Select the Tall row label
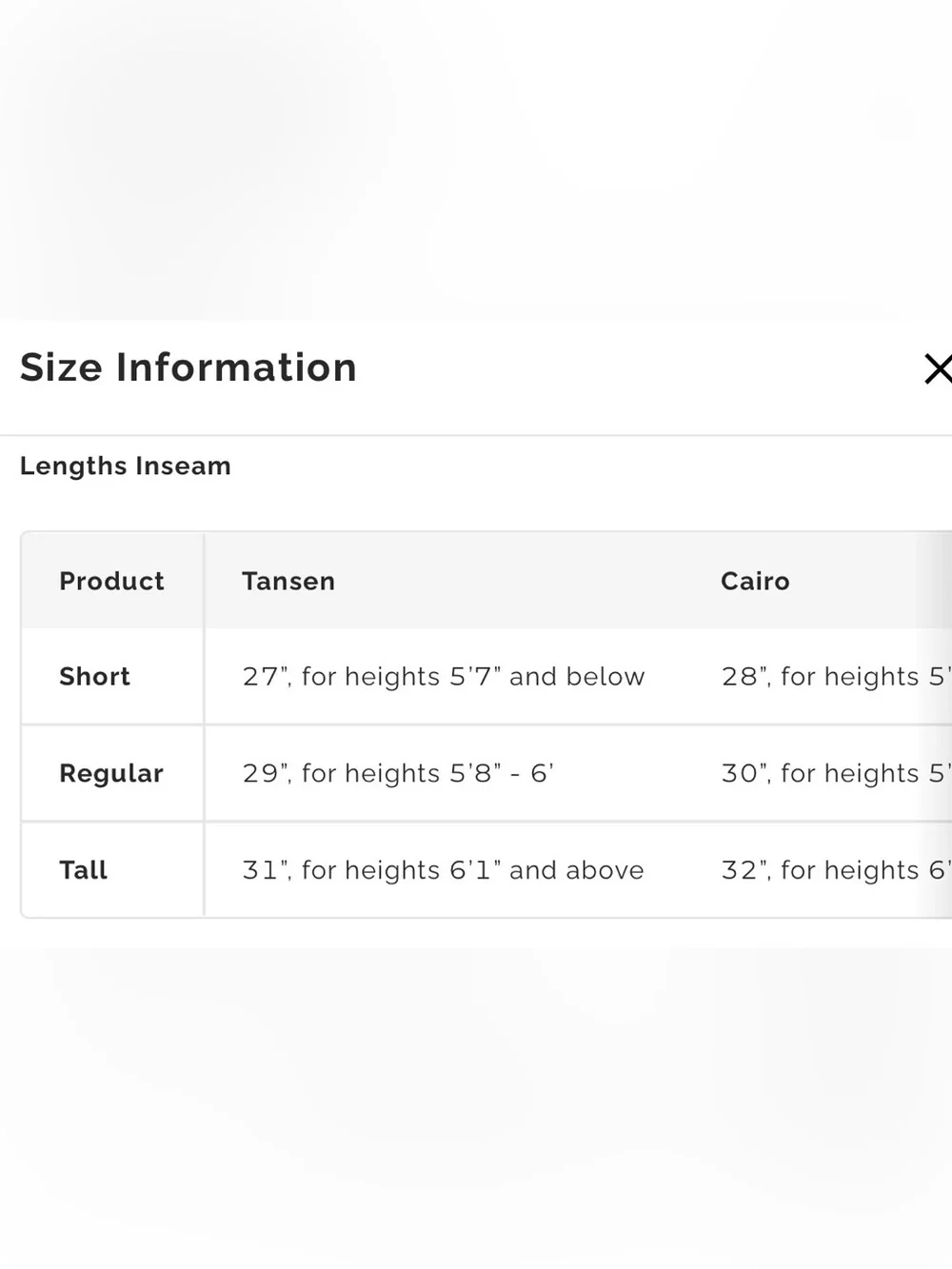The width and height of the screenshot is (952, 1269). [83, 870]
